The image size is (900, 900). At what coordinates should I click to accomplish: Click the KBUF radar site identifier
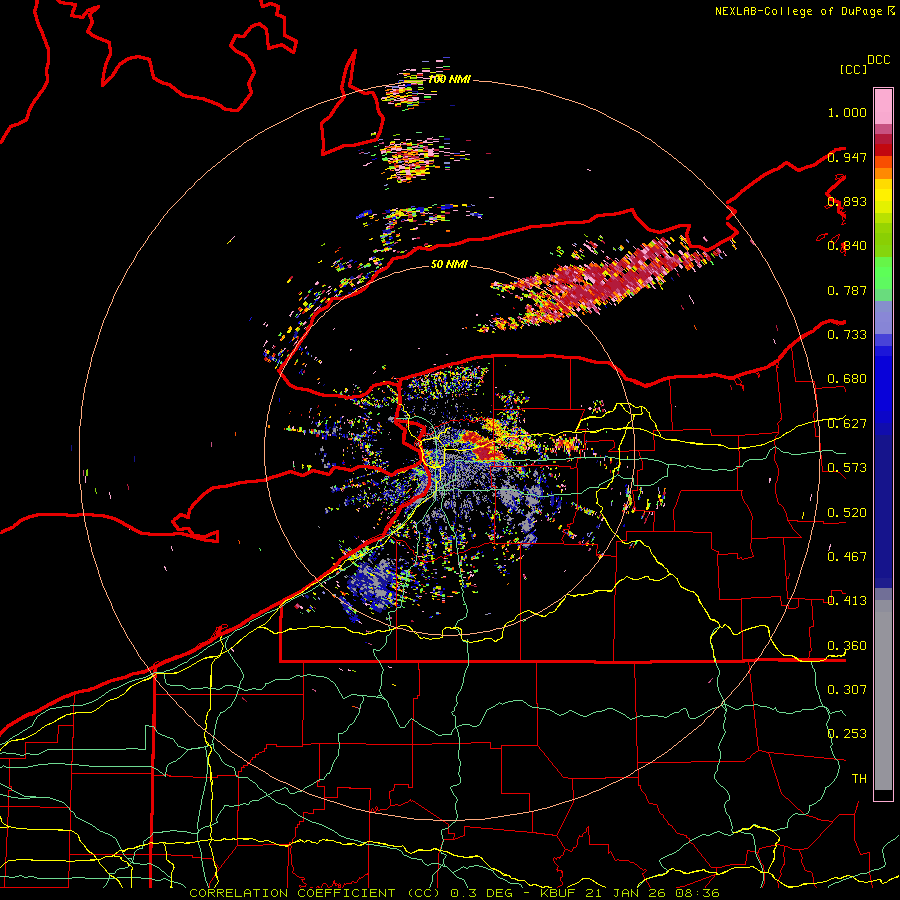coord(557,893)
